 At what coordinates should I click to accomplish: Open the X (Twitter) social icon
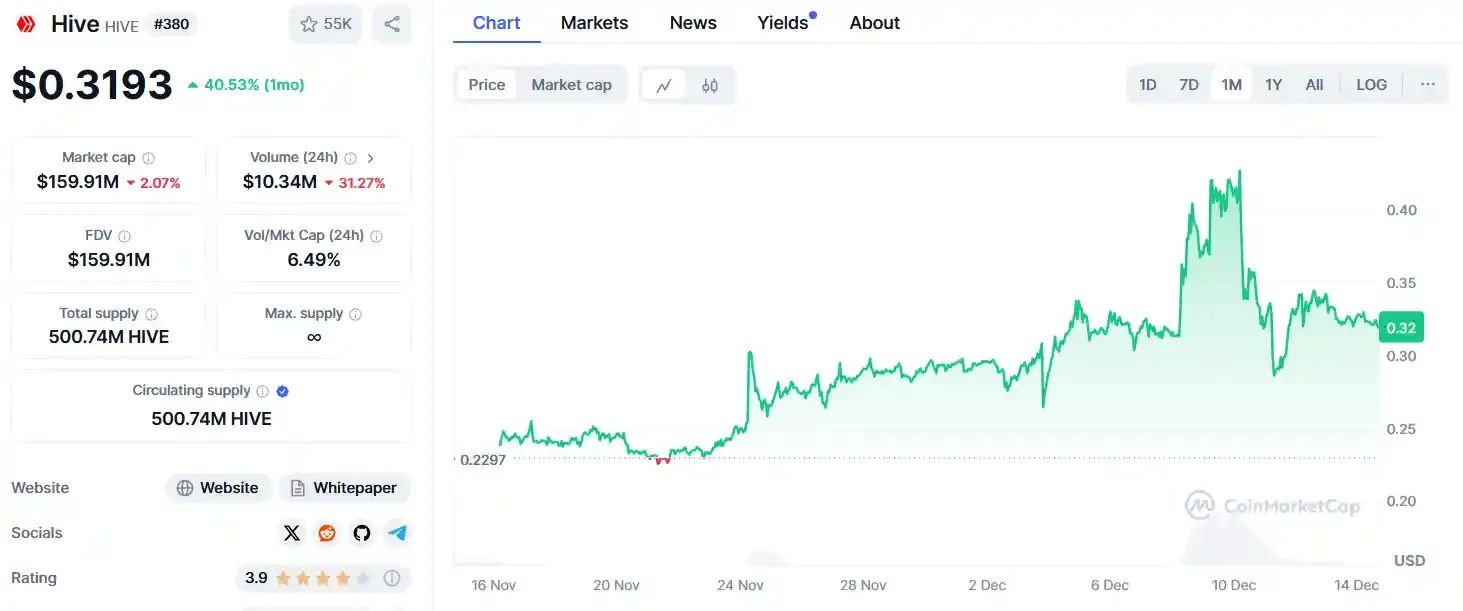click(292, 533)
